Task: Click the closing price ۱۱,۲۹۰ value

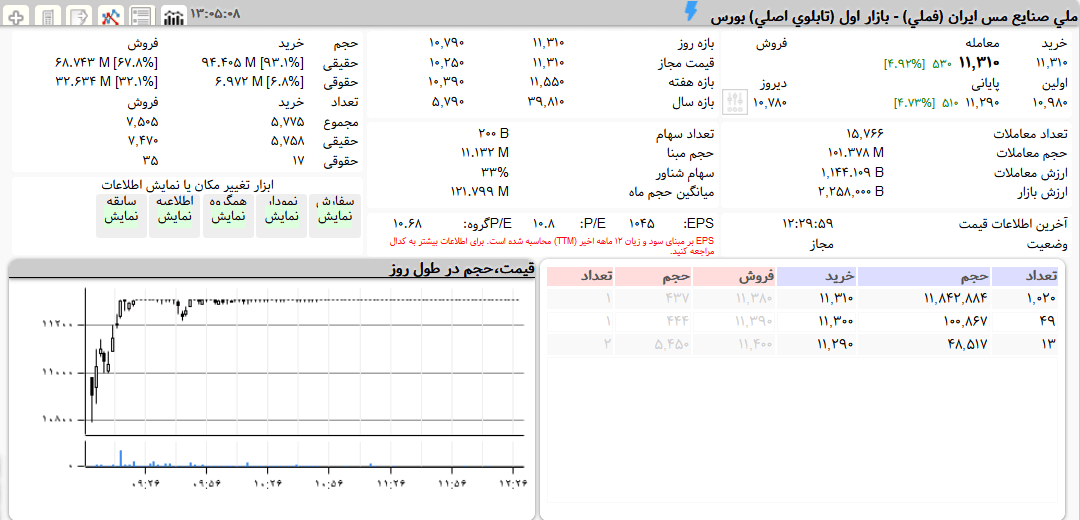Action: point(982,103)
